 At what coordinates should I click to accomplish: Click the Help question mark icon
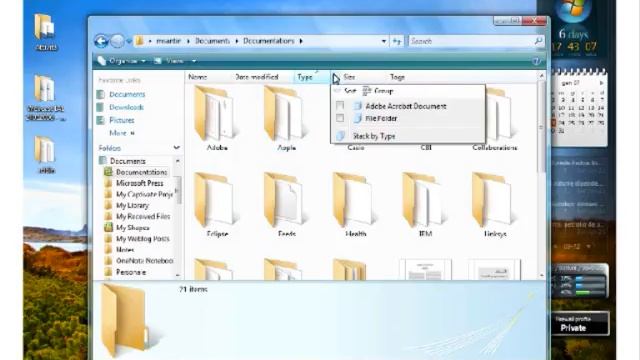536,61
